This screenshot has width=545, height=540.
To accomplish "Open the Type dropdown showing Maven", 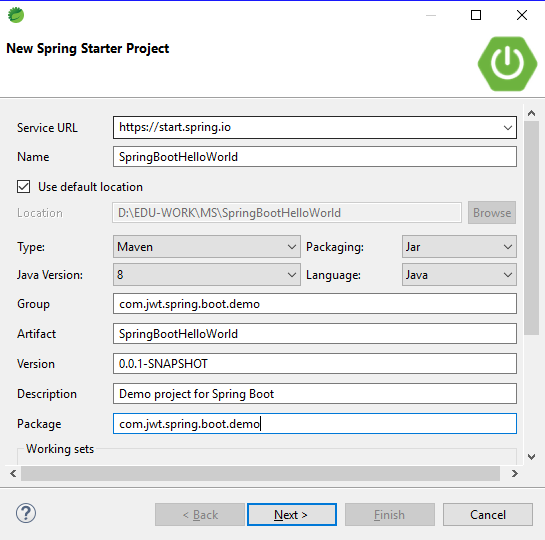I will 206,247.
